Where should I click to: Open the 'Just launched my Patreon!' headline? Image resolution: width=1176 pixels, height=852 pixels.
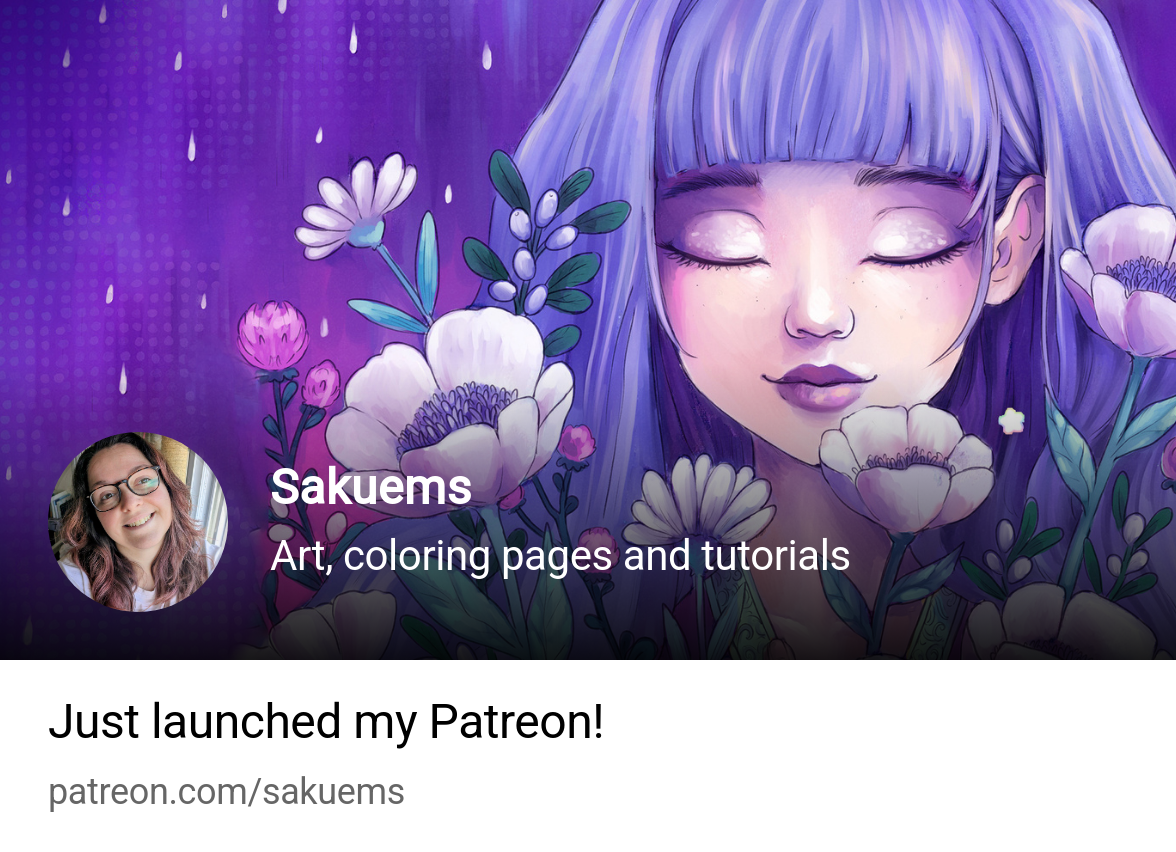click(x=326, y=722)
